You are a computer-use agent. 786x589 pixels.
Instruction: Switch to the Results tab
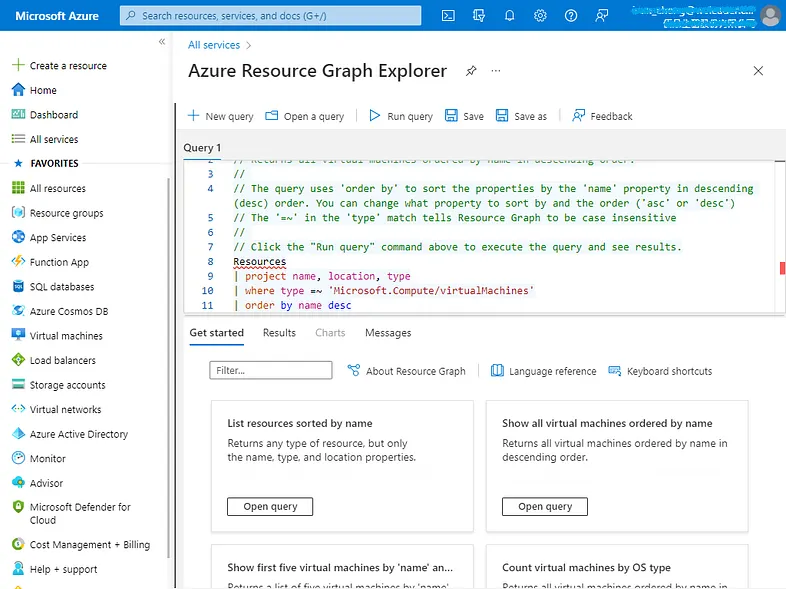pos(279,333)
